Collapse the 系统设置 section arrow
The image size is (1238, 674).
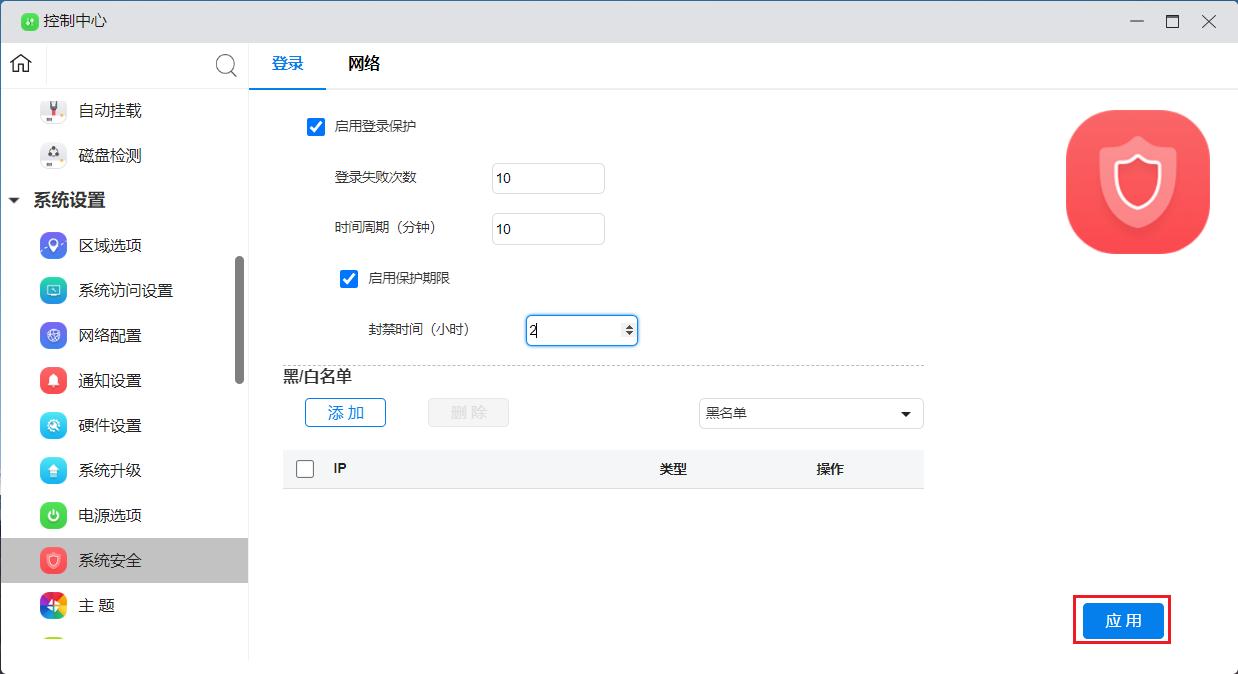(14, 201)
